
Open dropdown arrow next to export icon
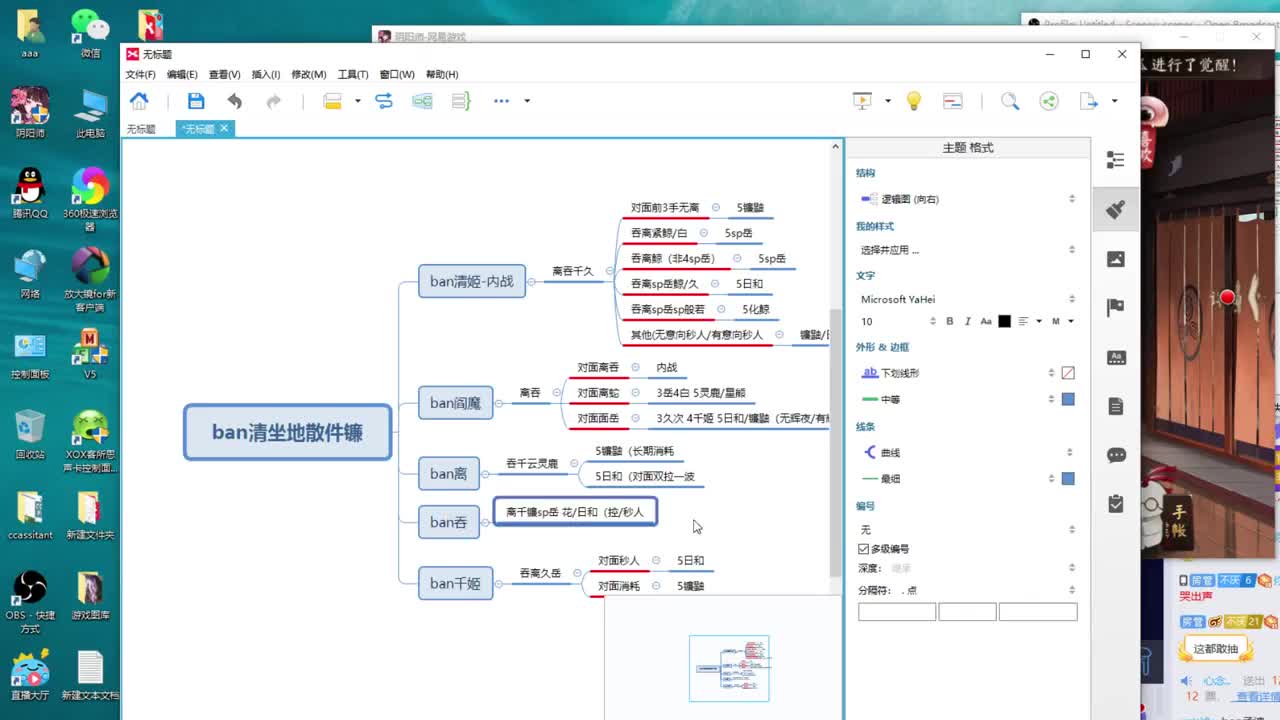point(1114,101)
